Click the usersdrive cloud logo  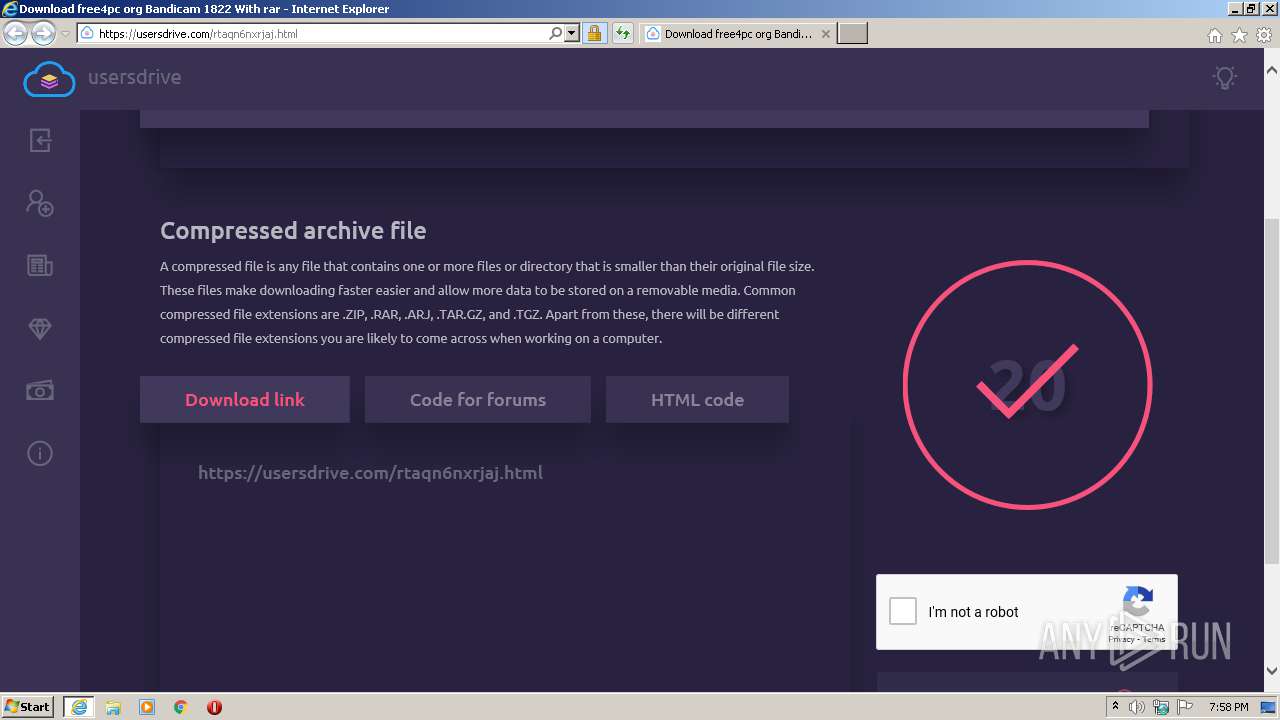[x=49, y=79]
